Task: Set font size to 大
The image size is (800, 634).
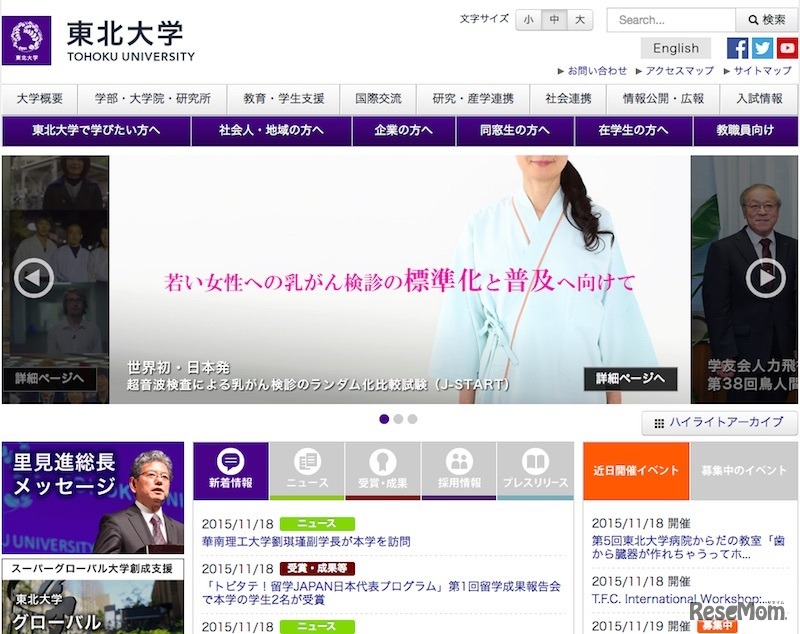Action: [x=581, y=20]
